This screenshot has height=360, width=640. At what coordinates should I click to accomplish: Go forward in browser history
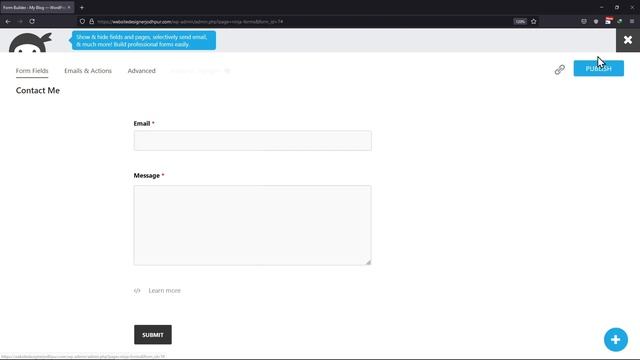pos(20,21)
